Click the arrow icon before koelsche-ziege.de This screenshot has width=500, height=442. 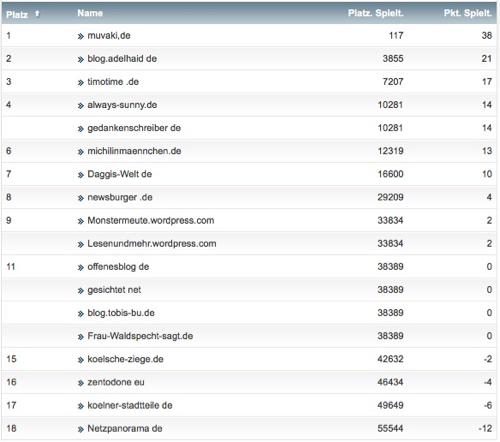coord(80,360)
